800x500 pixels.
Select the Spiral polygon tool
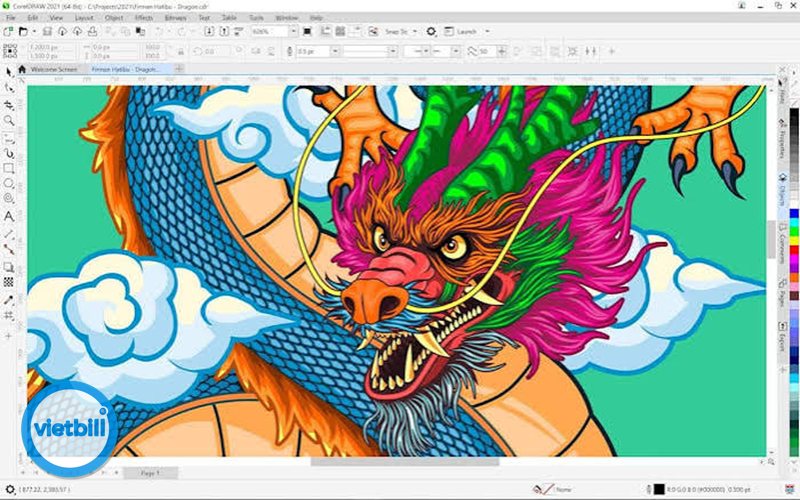point(9,198)
